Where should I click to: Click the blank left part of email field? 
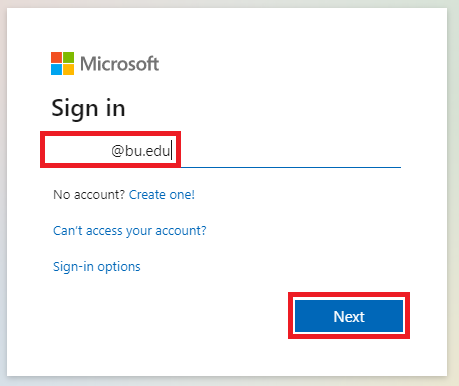(x=77, y=151)
